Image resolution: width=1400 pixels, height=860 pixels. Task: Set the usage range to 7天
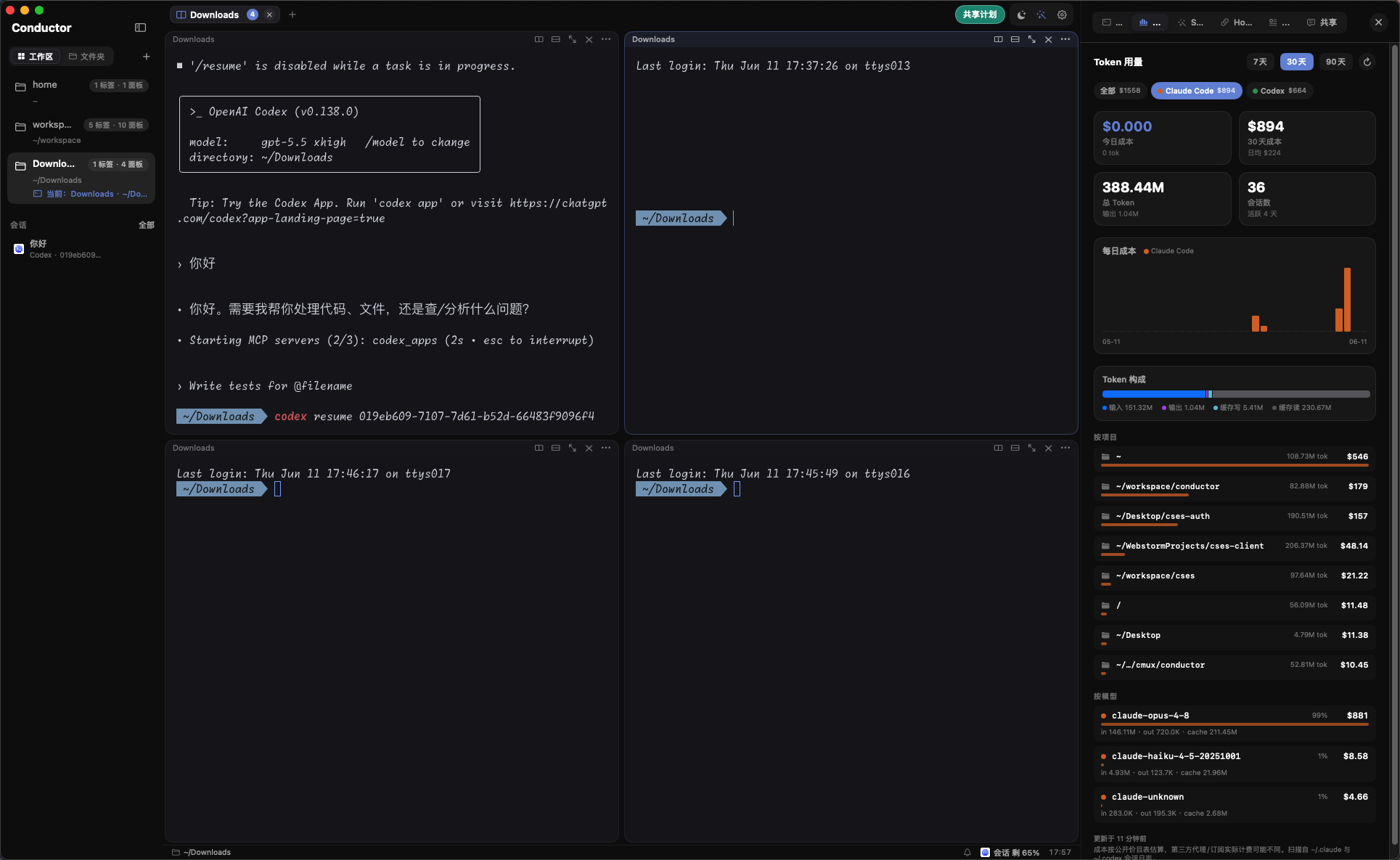[x=1260, y=62]
